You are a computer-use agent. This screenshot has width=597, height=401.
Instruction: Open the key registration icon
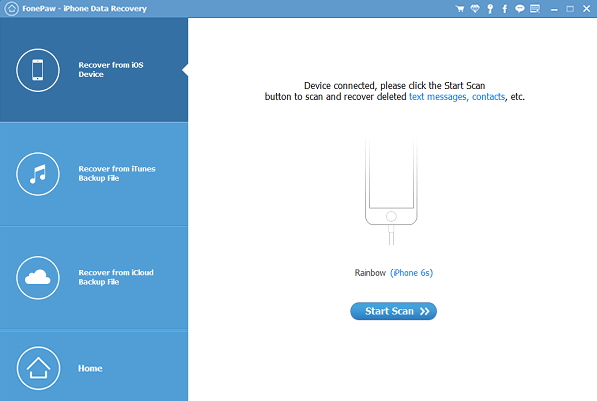coord(490,8)
